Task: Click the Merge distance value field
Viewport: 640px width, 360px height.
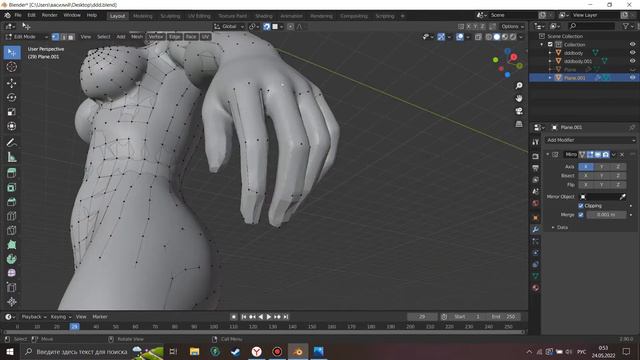Action: click(x=606, y=215)
